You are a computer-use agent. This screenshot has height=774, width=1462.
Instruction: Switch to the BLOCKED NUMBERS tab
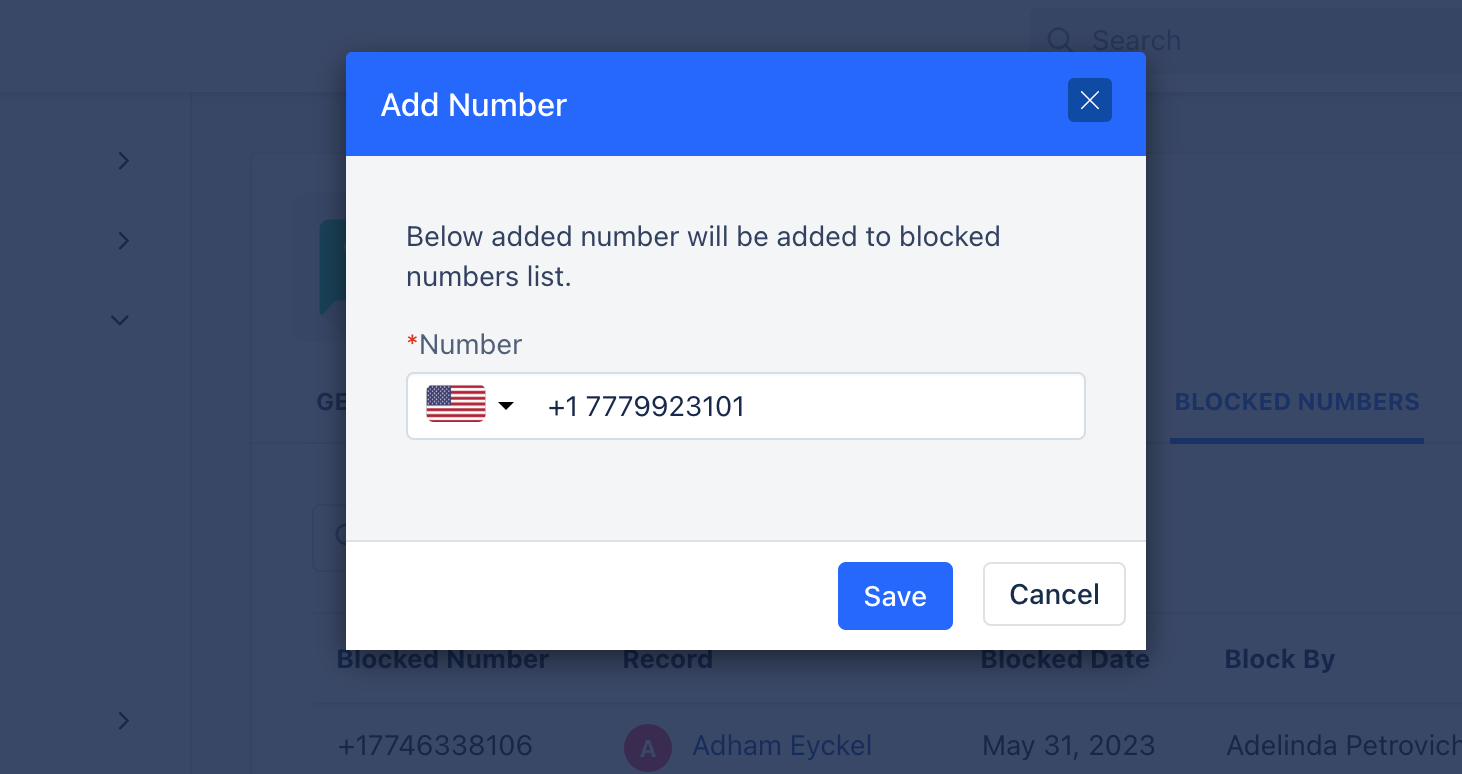(1297, 402)
